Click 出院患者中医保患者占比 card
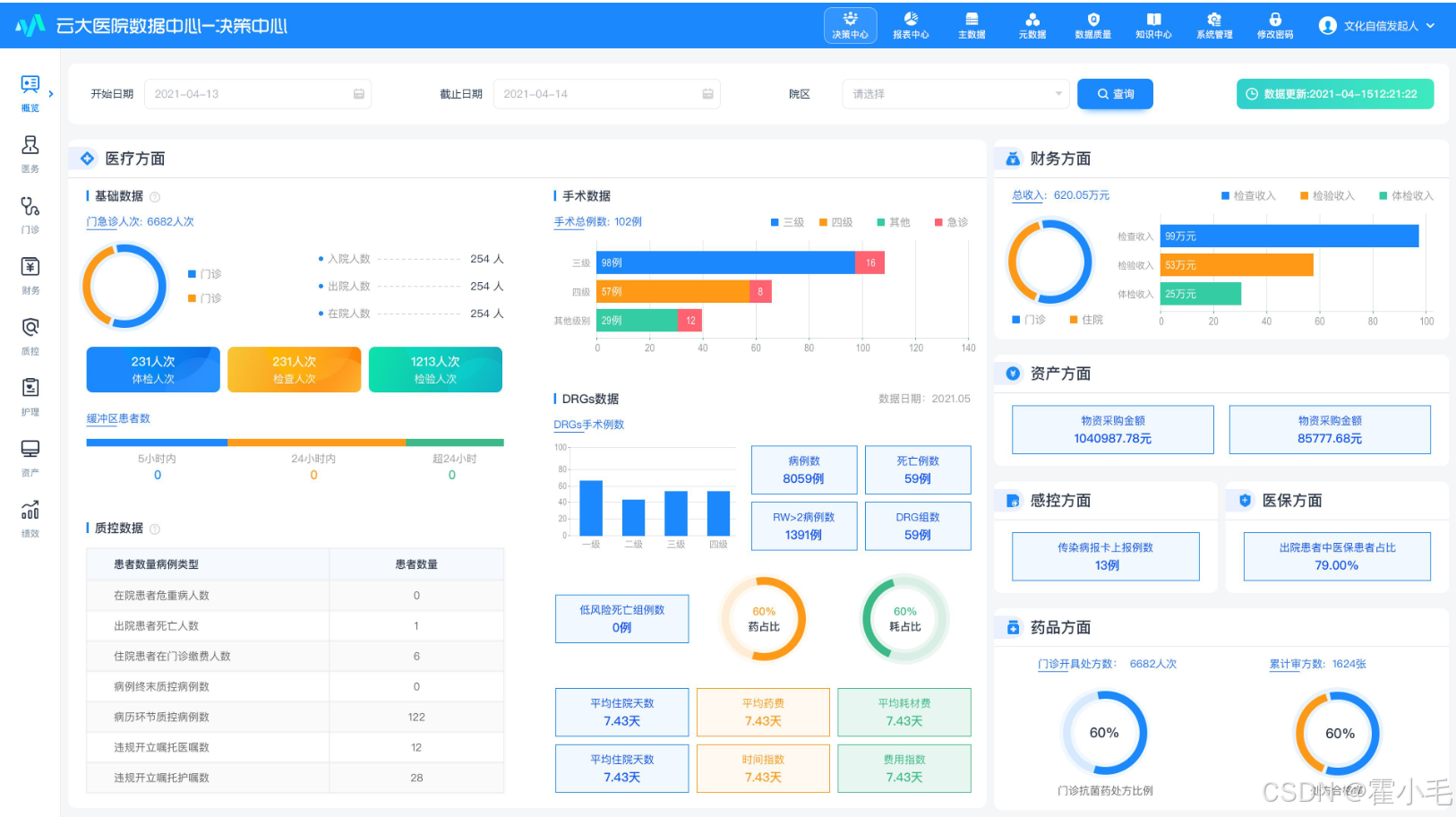1456x817 pixels. coord(1337,556)
